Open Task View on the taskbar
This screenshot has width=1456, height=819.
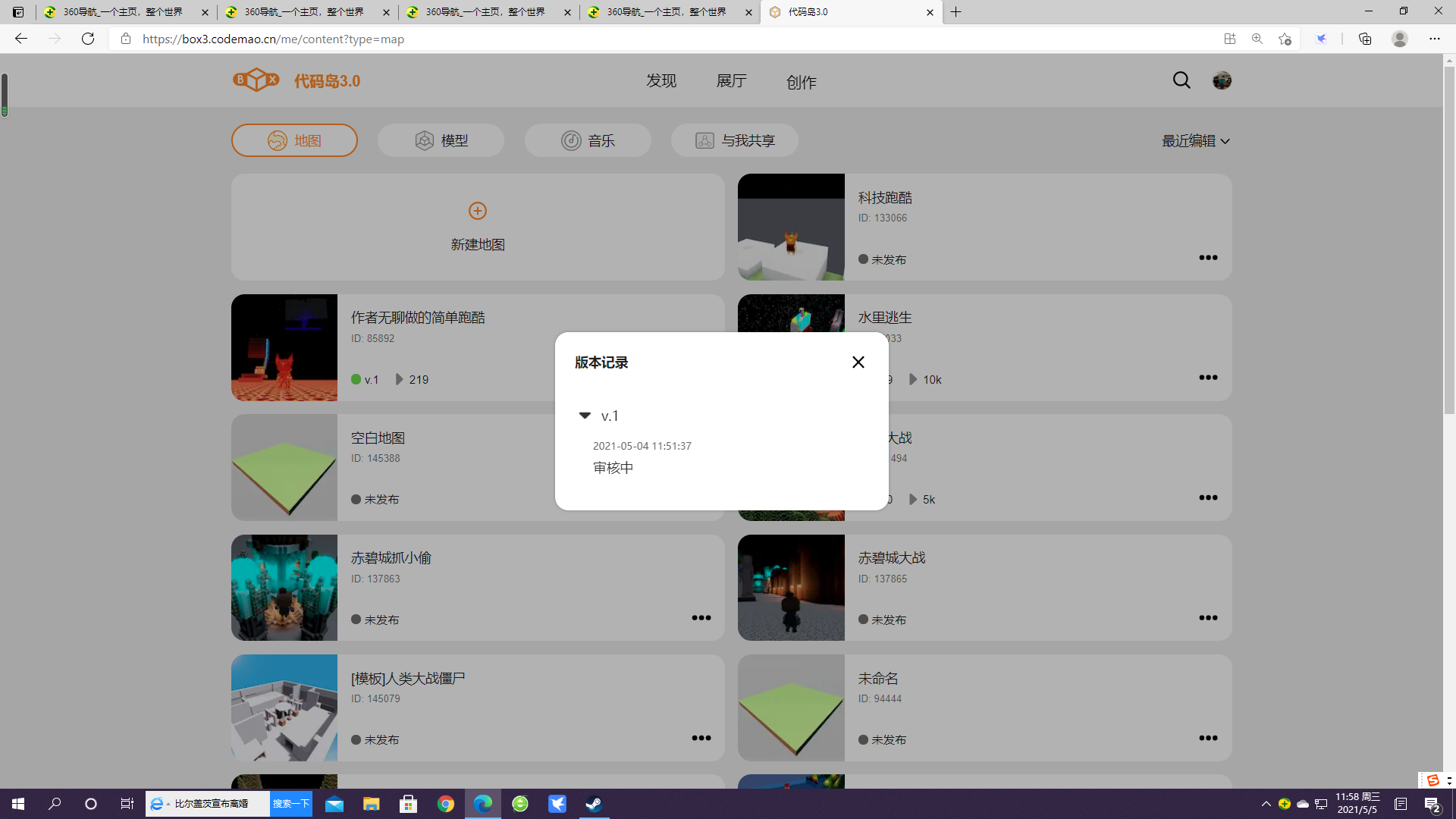[x=127, y=804]
